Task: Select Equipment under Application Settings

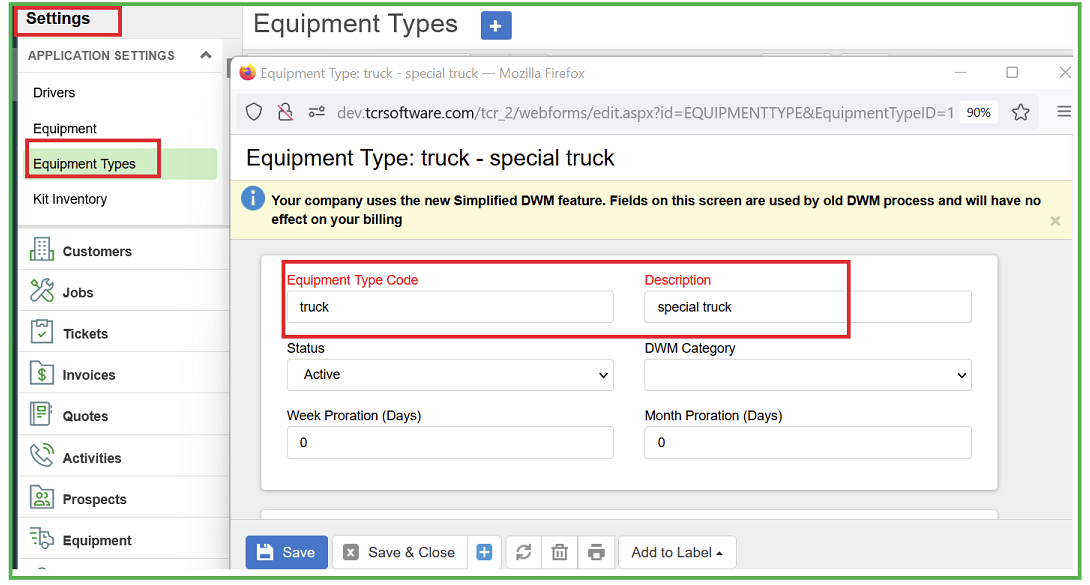Action: (65, 129)
